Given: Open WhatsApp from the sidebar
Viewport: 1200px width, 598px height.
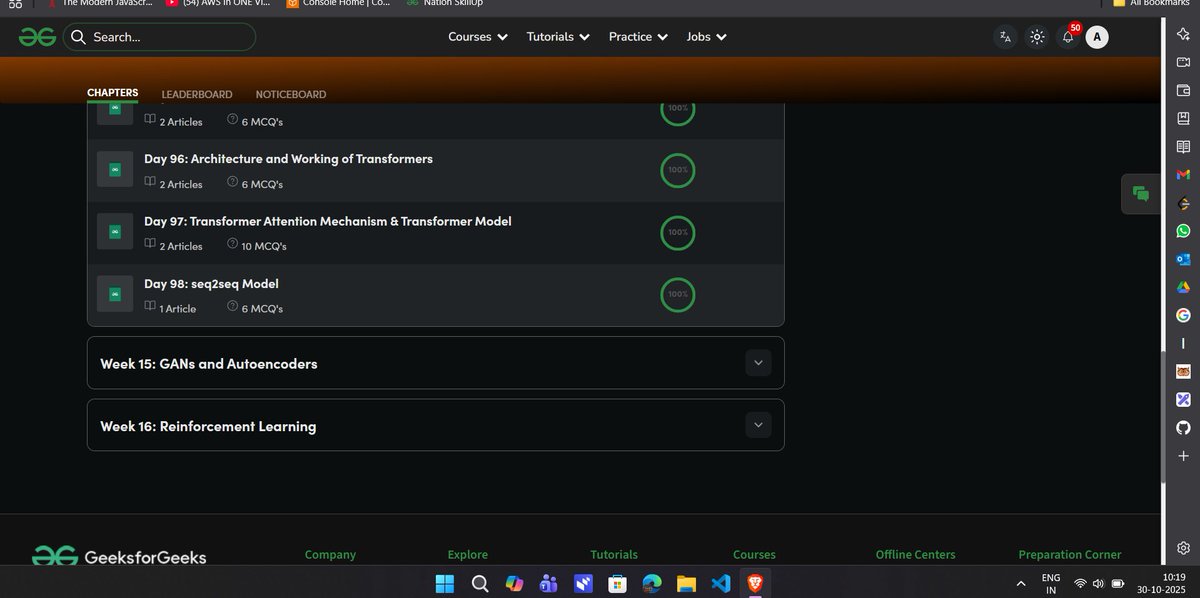Looking at the screenshot, I should 1183,230.
